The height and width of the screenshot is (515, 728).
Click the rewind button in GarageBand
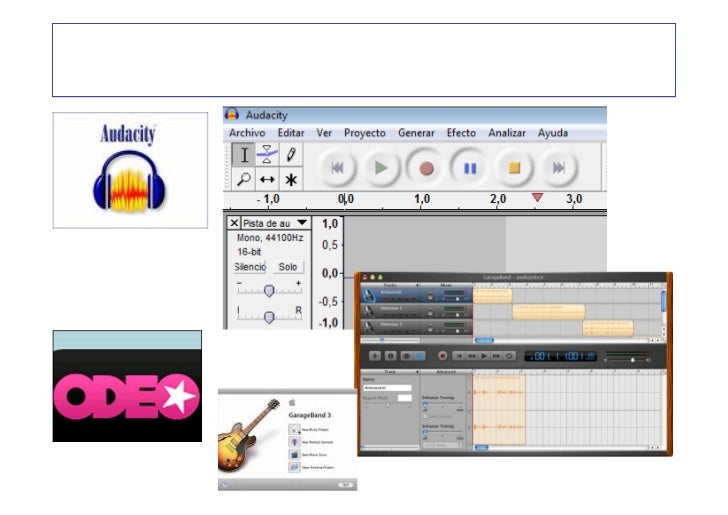click(x=471, y=356)
